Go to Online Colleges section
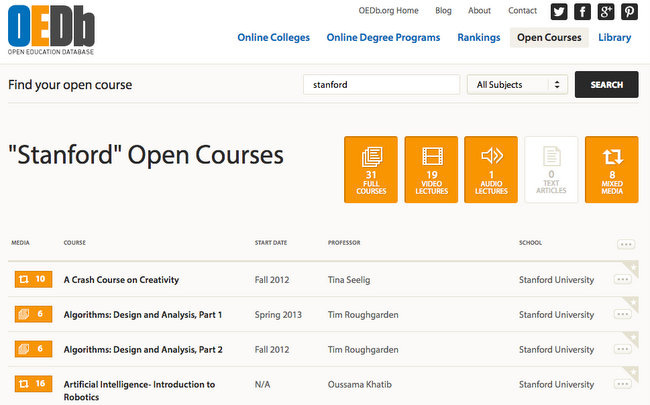Image resolution: width=650 pixels, height=405 pixels. [x=273, y=37]
